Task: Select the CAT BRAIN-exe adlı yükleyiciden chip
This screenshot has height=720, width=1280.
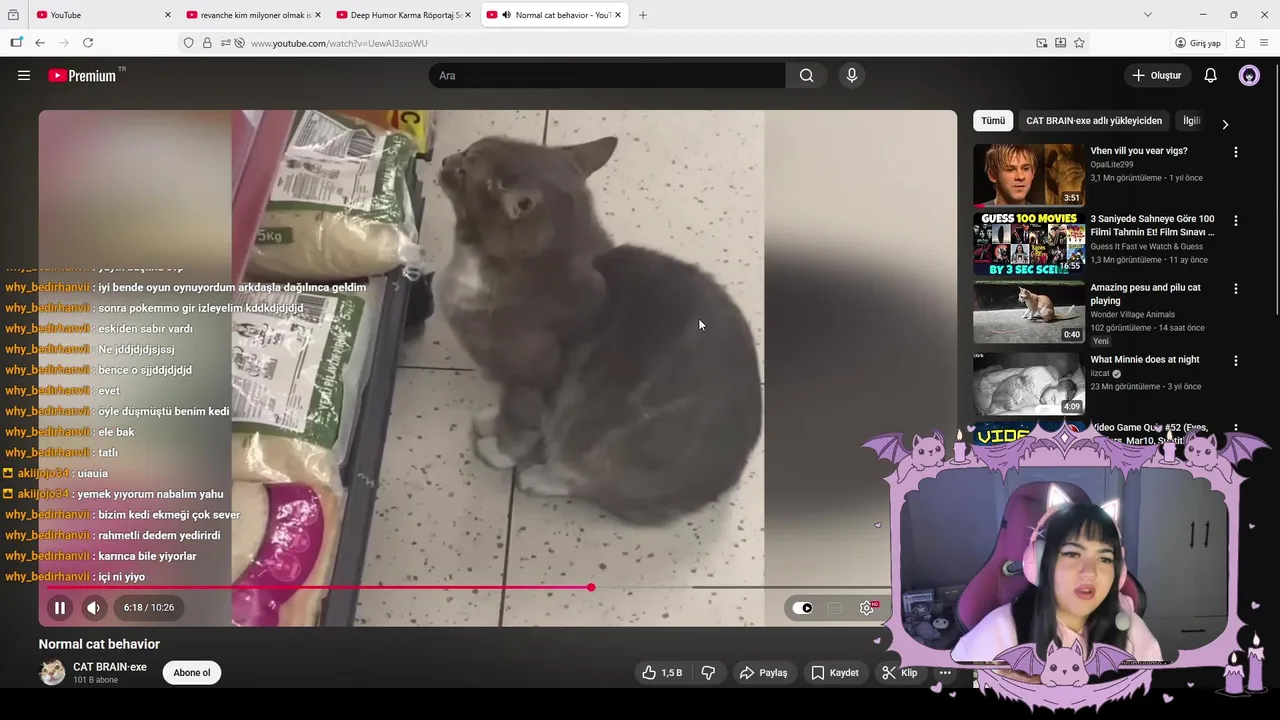Action: 1094,121
